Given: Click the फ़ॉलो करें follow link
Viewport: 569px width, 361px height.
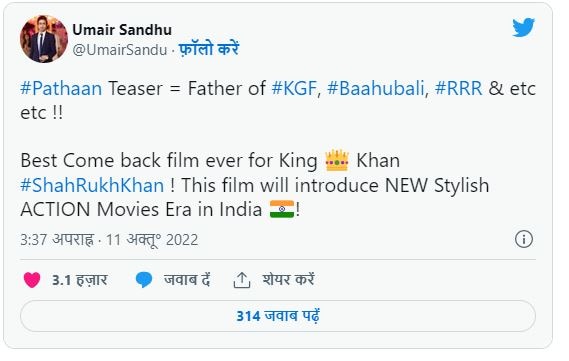Looking at the screenshot, I should (x=209, y=49).
